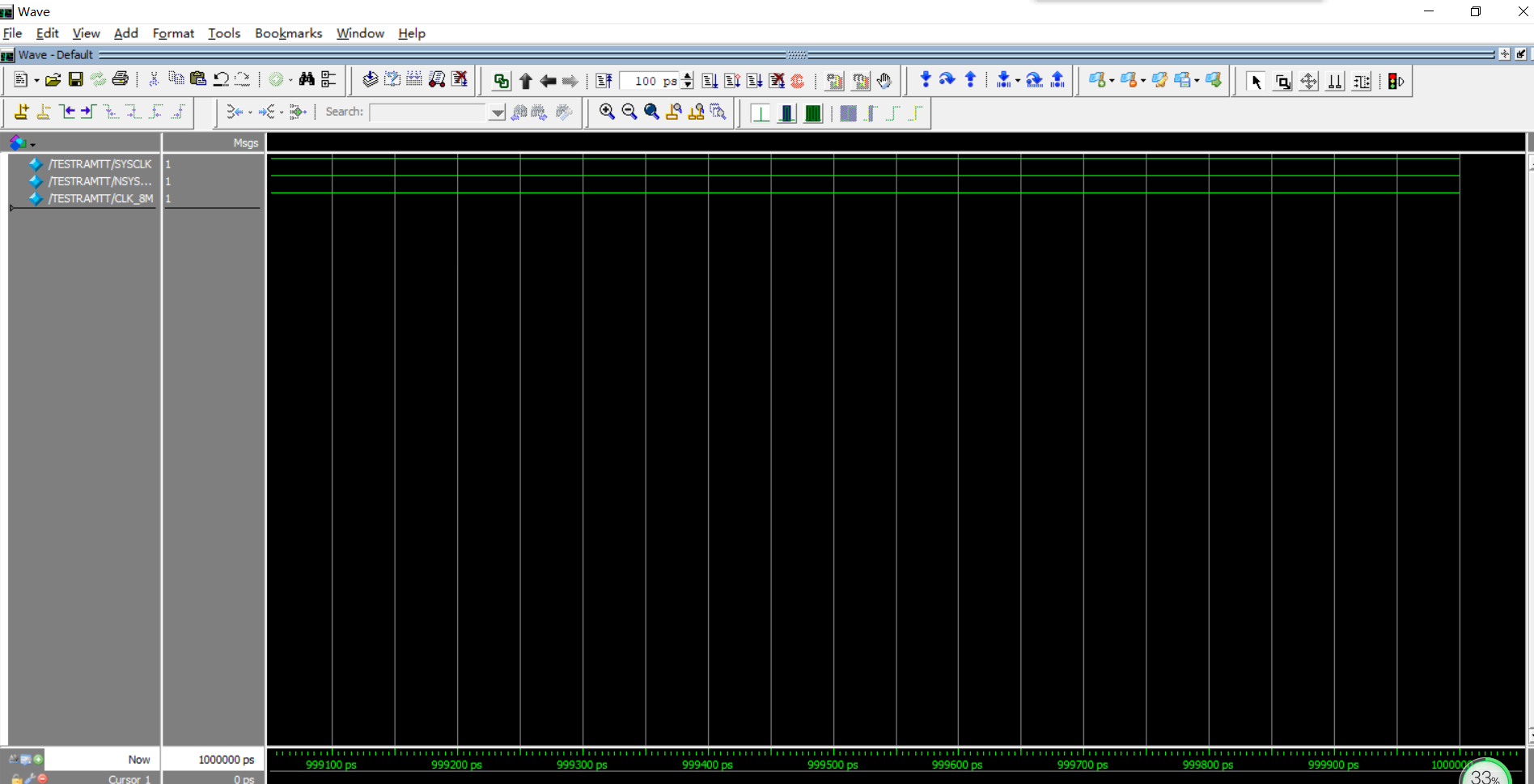The height and width of the screenshot is (784, 1534).
Task: Restart the simulation
Action: (x=798, y=81)
